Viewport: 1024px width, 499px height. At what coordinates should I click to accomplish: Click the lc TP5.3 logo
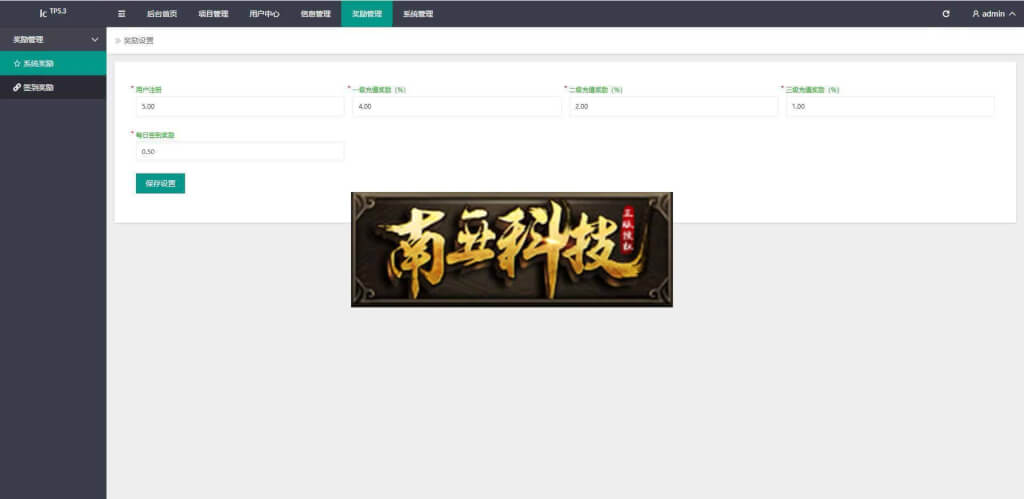click(52, 12)
